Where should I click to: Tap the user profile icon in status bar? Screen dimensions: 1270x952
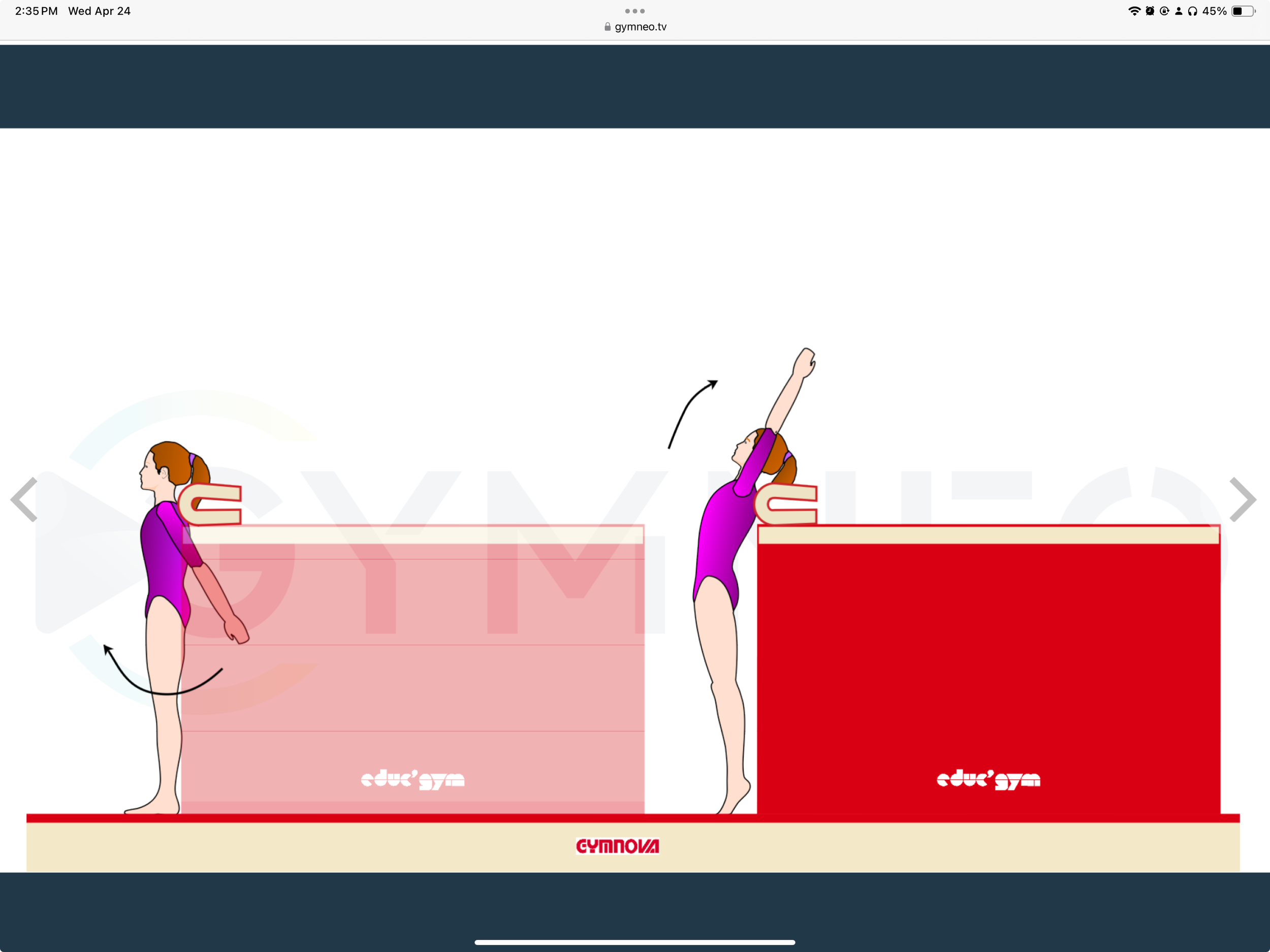(x=1179, y=10)
